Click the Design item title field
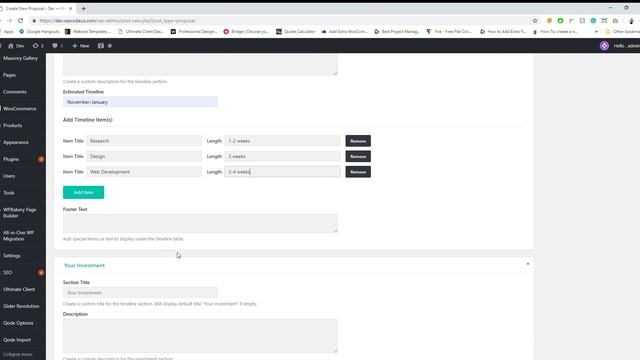 tap(144, 156)
